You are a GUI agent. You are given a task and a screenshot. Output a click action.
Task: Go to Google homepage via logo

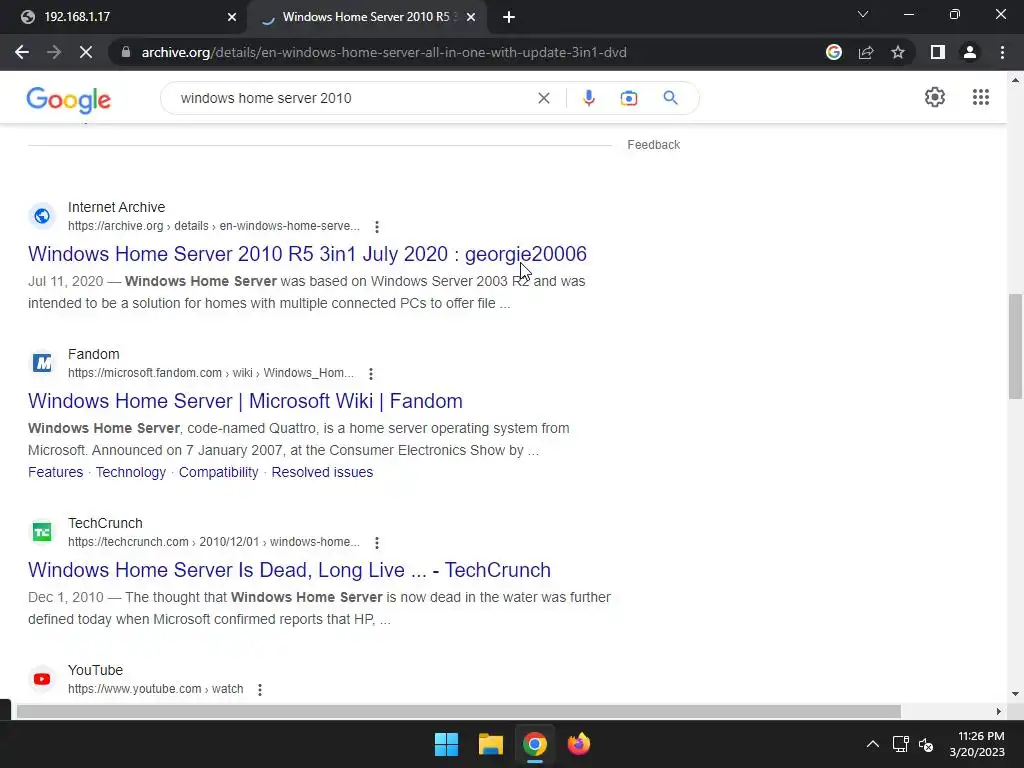click(x=69, y=100)
